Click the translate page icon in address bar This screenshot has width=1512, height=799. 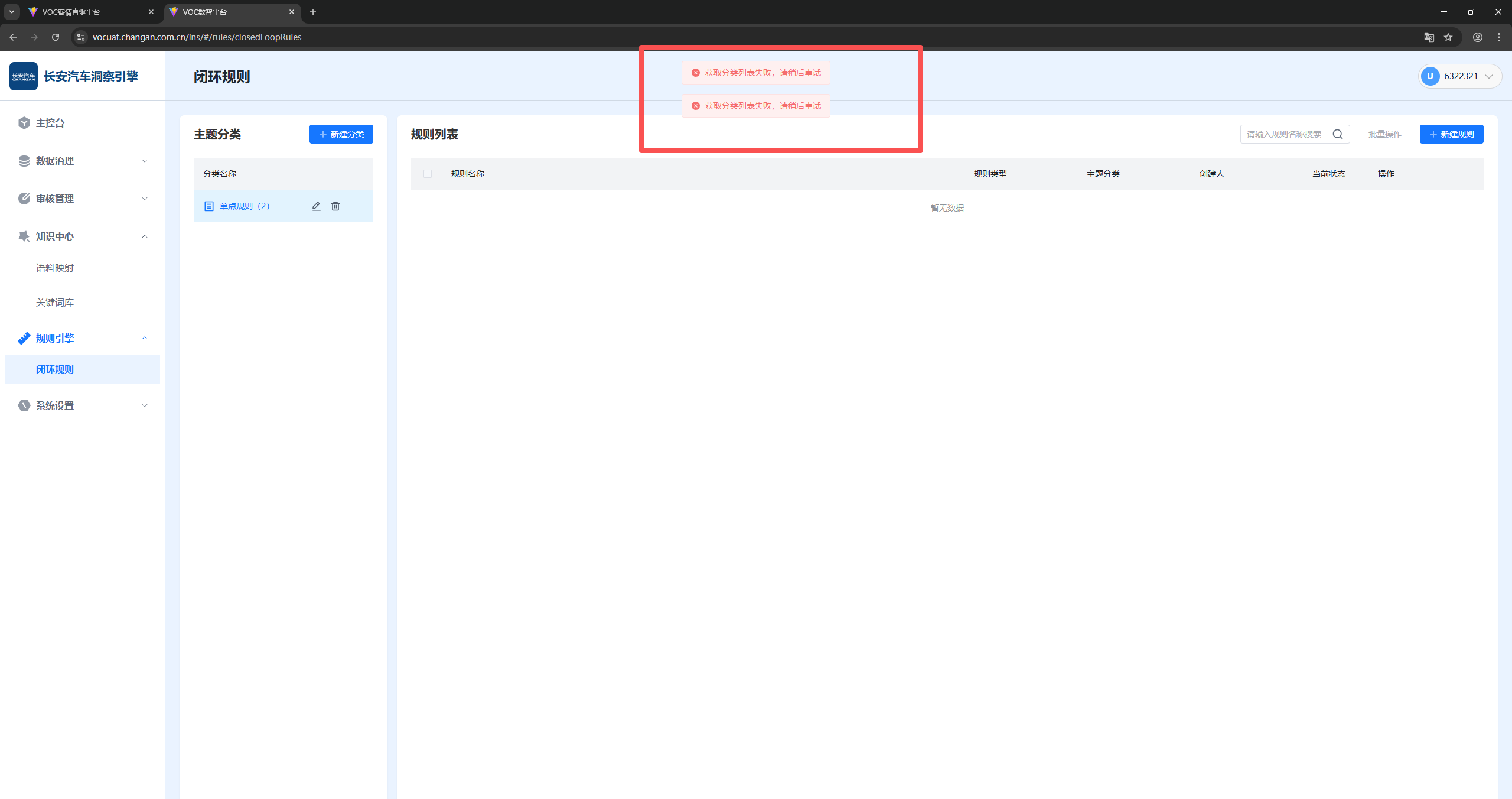(1429, 37)
